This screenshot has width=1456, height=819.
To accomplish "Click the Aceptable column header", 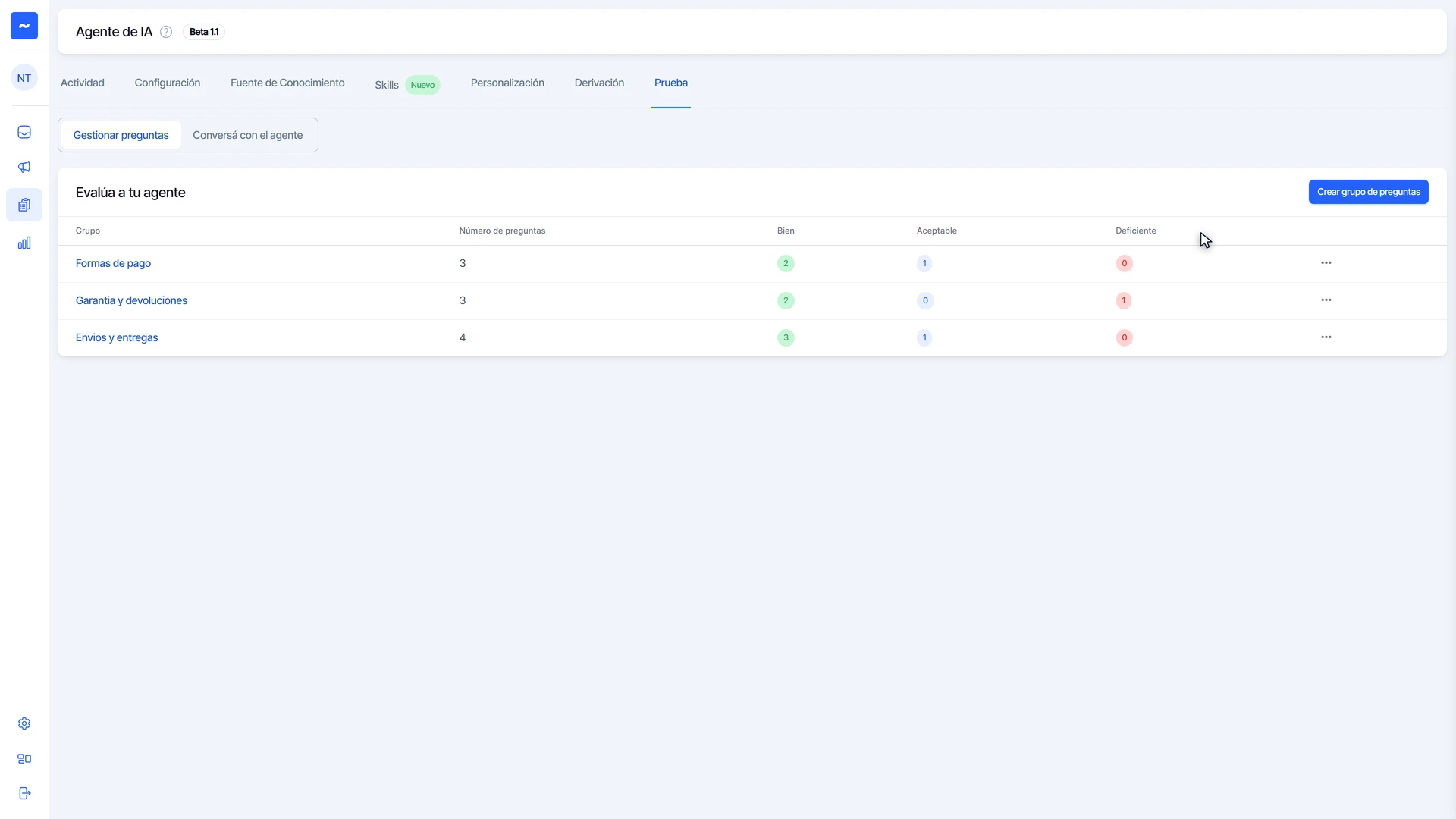I will point(937,231).
